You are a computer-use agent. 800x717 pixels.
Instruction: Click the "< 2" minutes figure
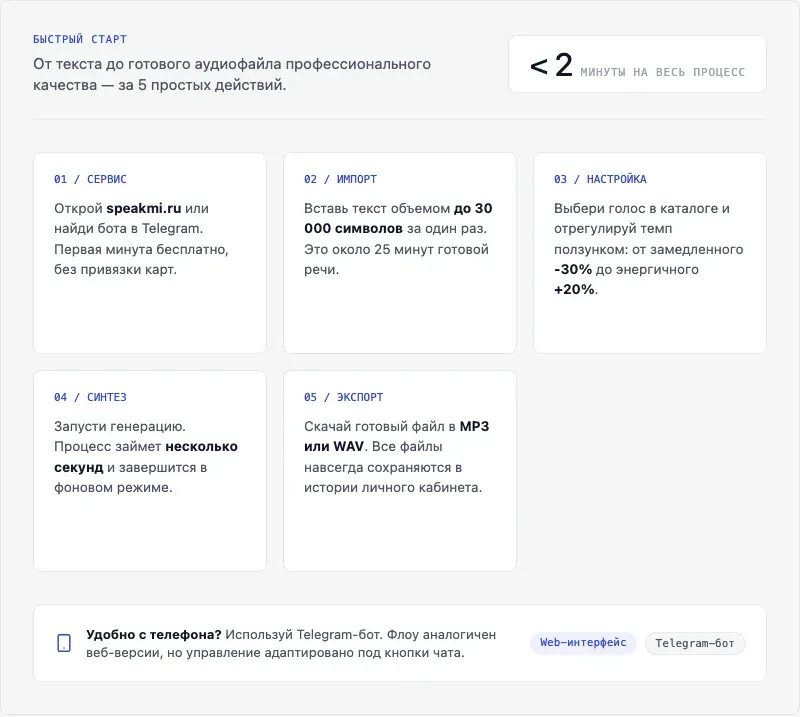point(552,65)
